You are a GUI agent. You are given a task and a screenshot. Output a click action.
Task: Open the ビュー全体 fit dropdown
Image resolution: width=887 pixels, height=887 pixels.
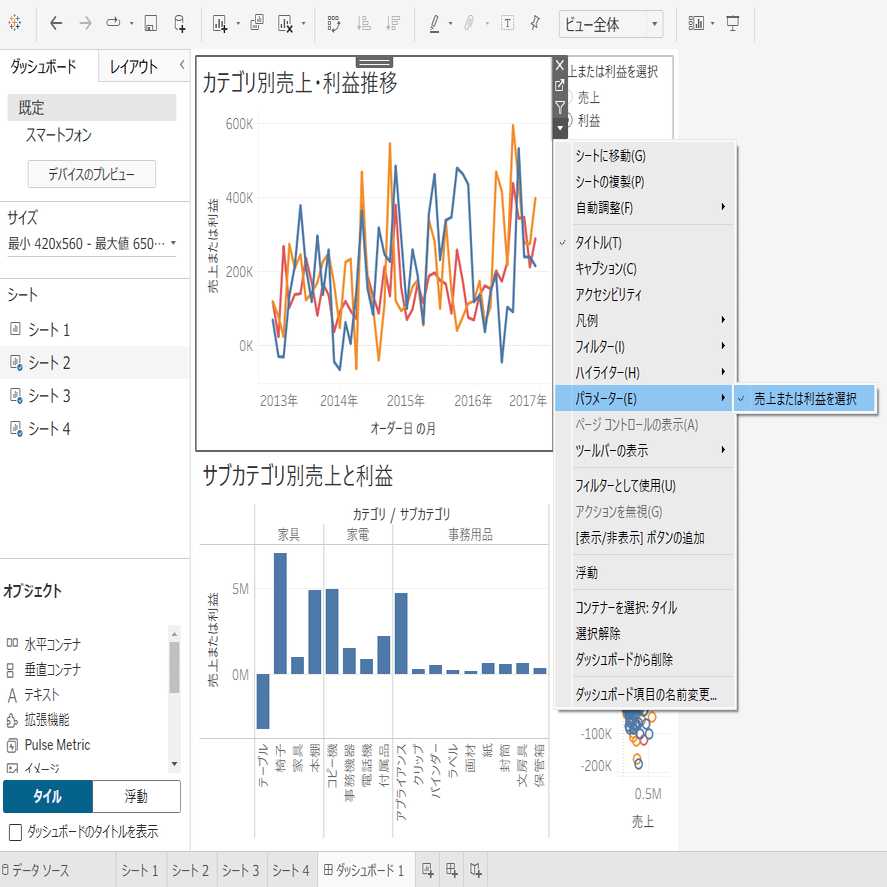611,24
